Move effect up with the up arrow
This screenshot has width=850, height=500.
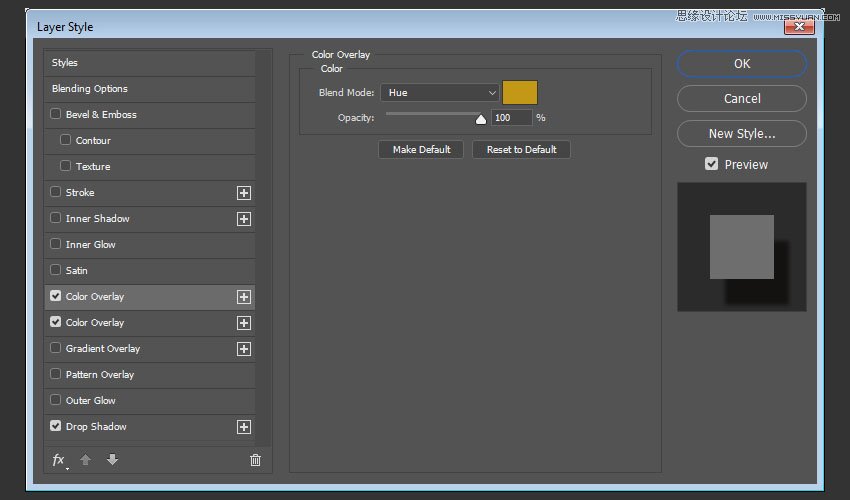point(87,460)
